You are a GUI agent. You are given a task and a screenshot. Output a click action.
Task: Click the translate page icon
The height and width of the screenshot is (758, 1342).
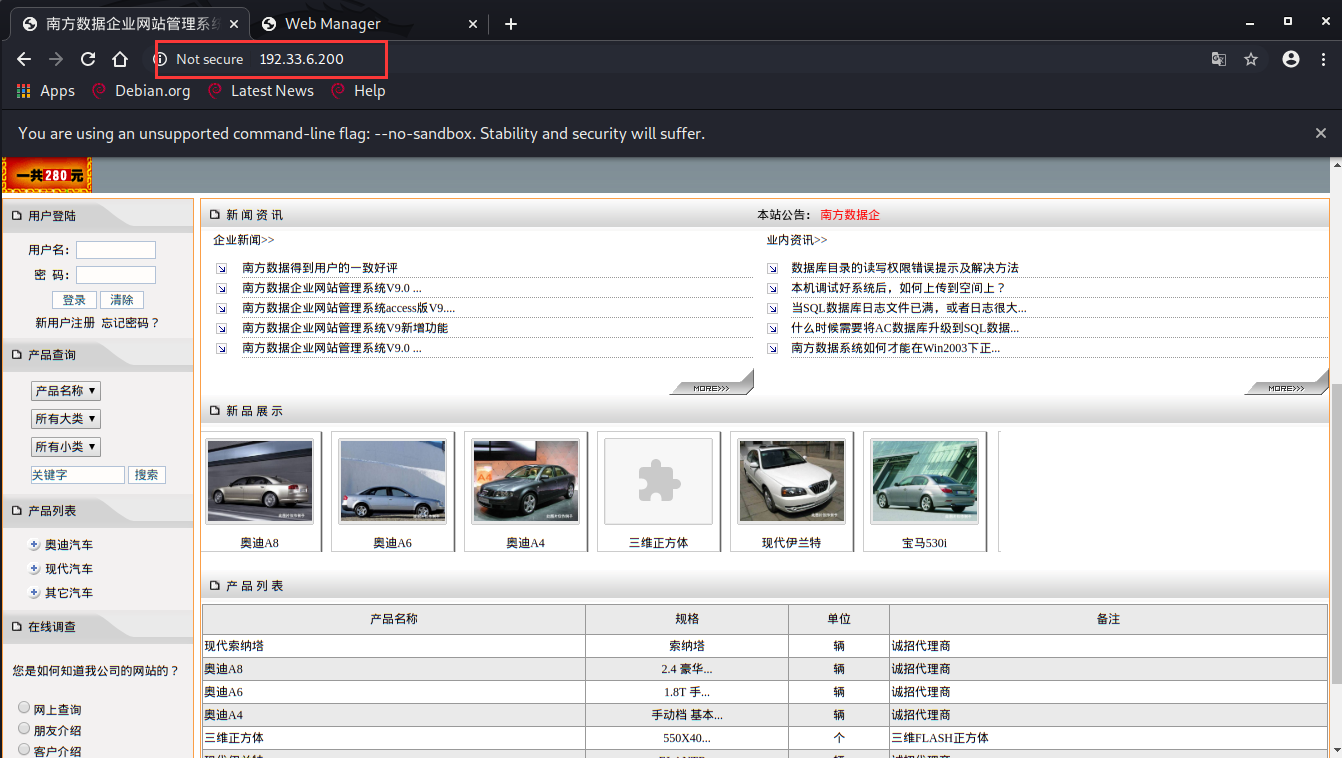1218,59
